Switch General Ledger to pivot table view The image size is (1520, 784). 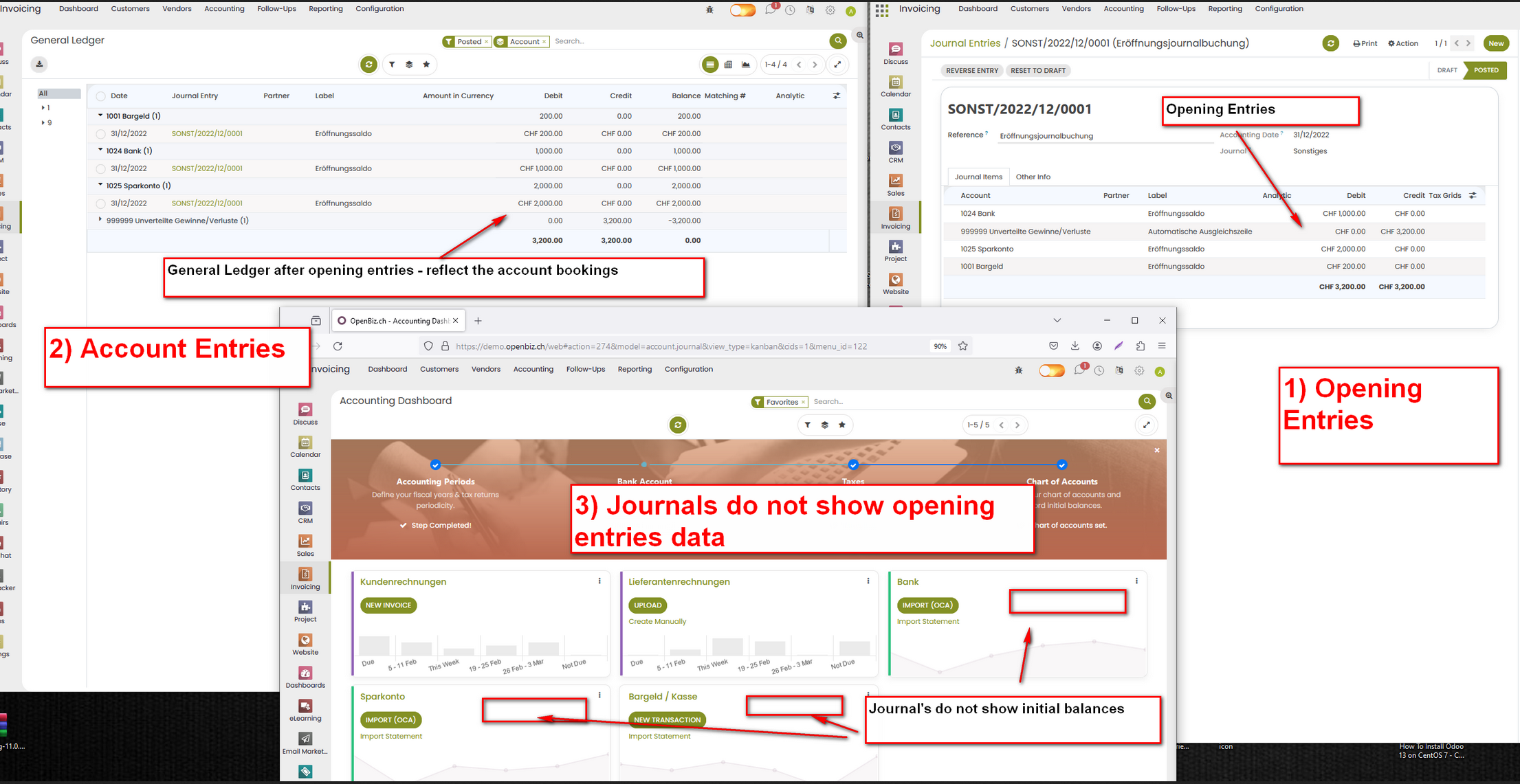pos(728,65)
